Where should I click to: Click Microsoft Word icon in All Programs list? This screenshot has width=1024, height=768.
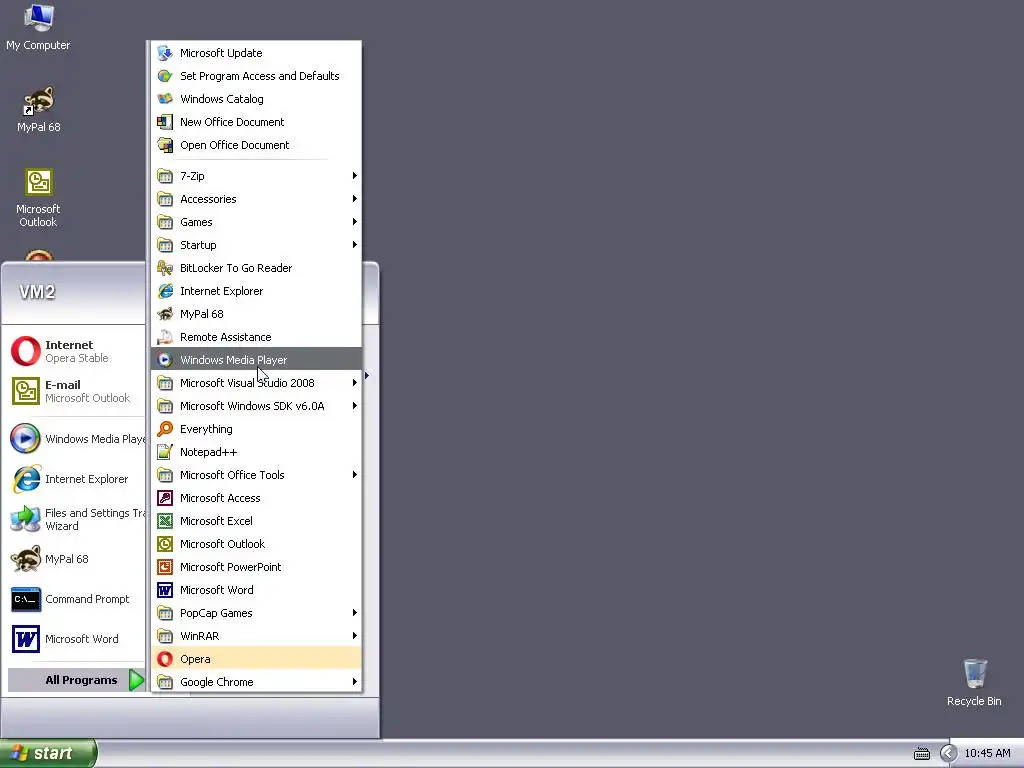(165, 590)
